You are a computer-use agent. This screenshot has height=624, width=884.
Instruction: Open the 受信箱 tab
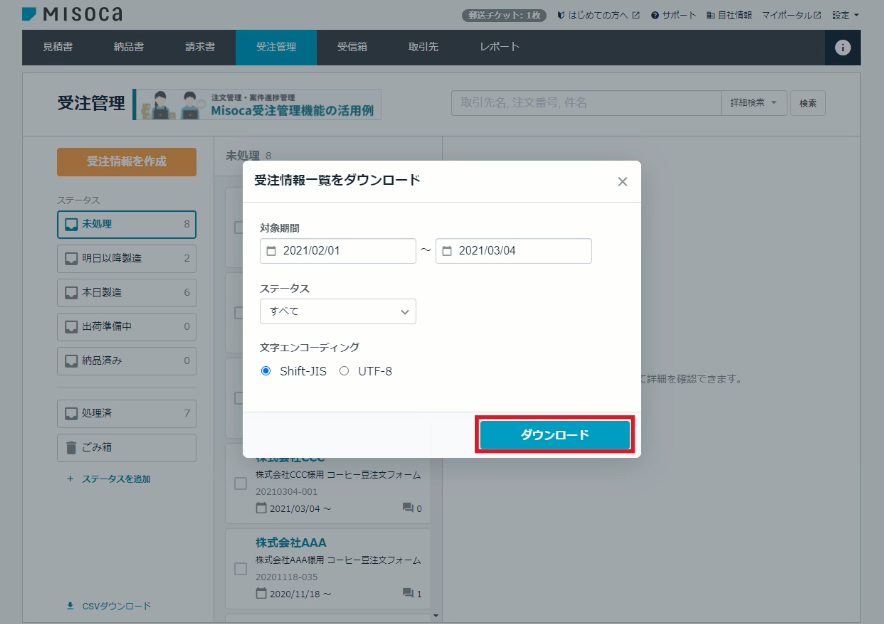[x=352, y=47]
